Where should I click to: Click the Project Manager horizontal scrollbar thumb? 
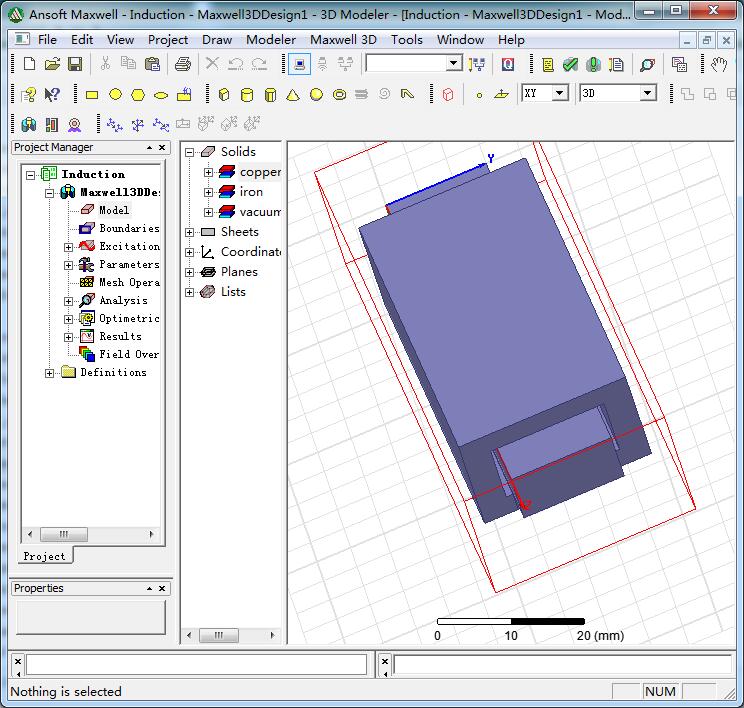click(64, 534)
